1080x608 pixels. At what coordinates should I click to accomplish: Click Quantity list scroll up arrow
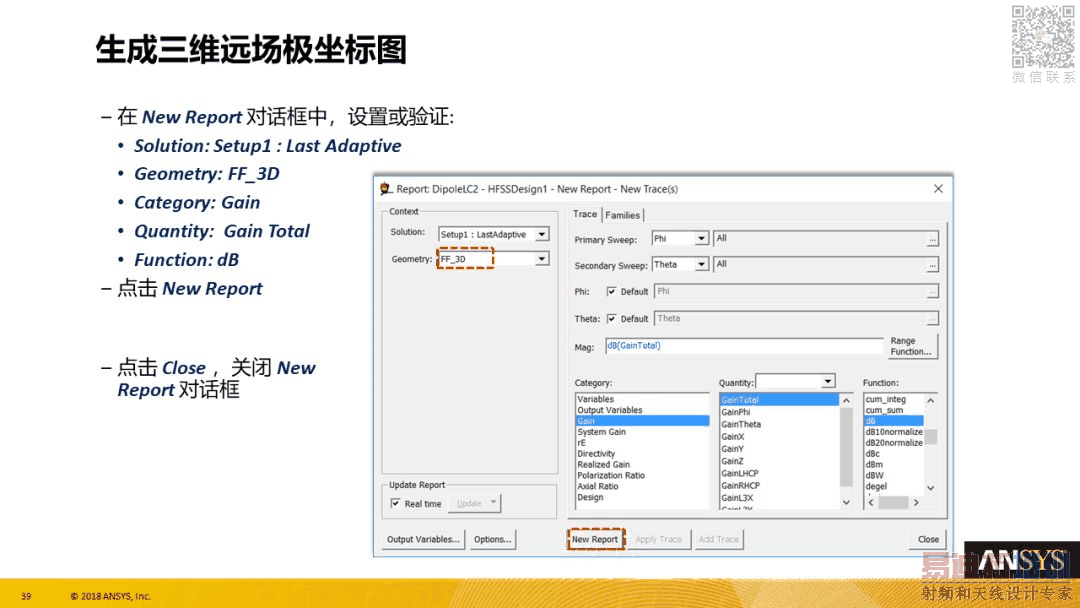[x=847, y=400]
